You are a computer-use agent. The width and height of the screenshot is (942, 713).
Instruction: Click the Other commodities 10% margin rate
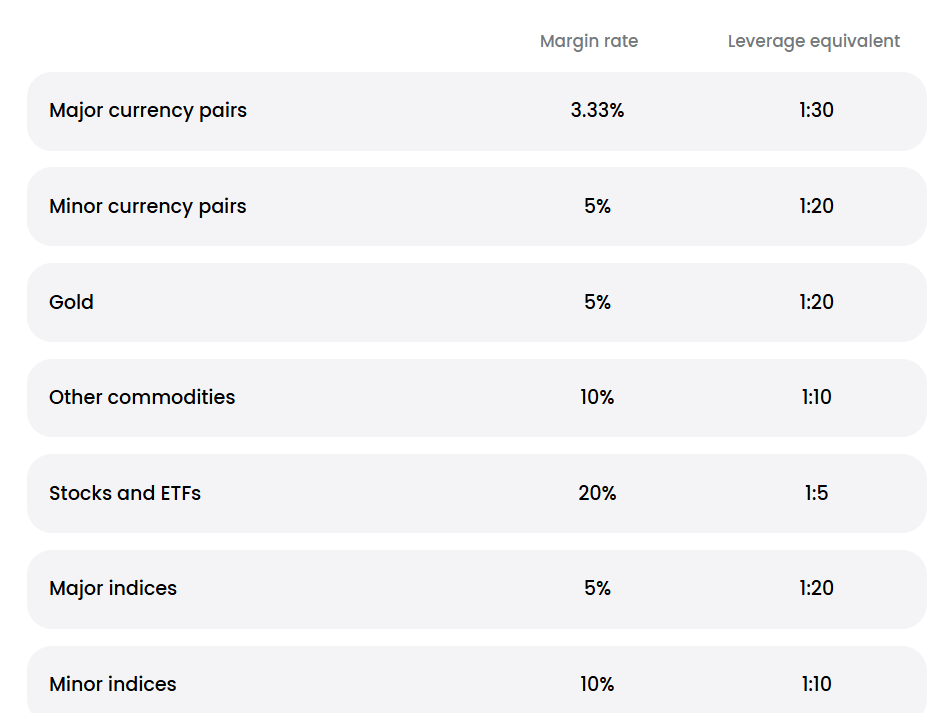[x=597, y=397]
